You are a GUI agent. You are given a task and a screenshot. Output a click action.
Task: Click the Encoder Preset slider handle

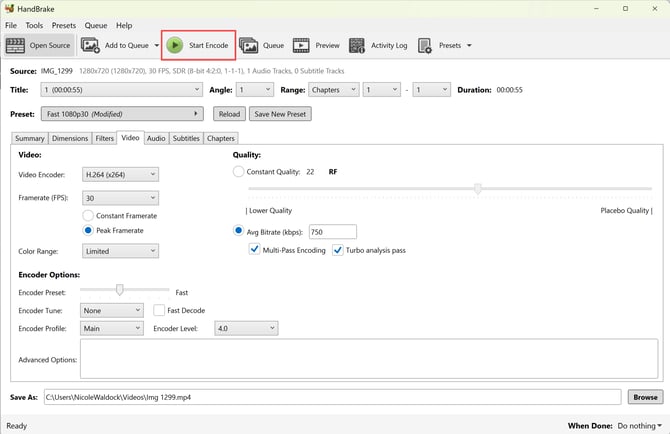pos(120,290)
